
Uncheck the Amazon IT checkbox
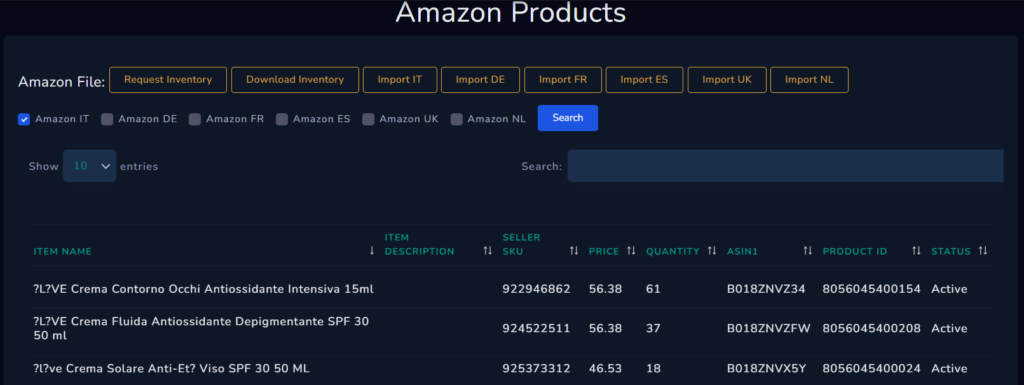pyautogui.click(x=24, y=119)
